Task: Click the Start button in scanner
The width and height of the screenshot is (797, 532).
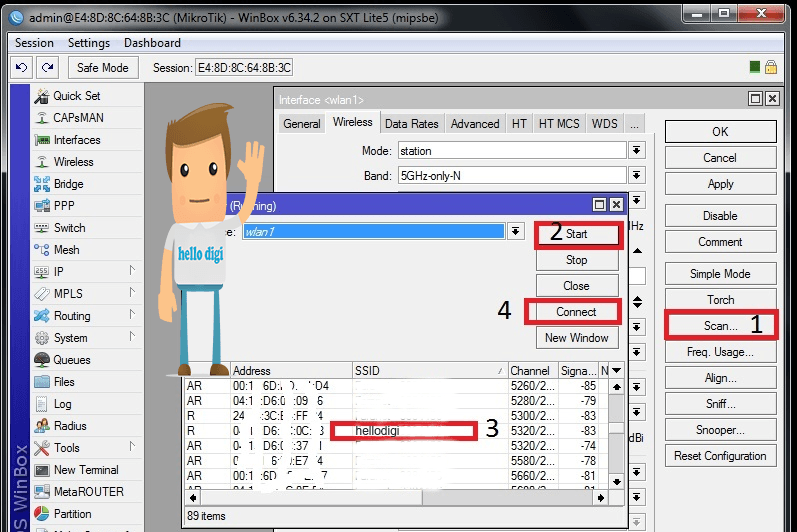Action: pos(577,234)
